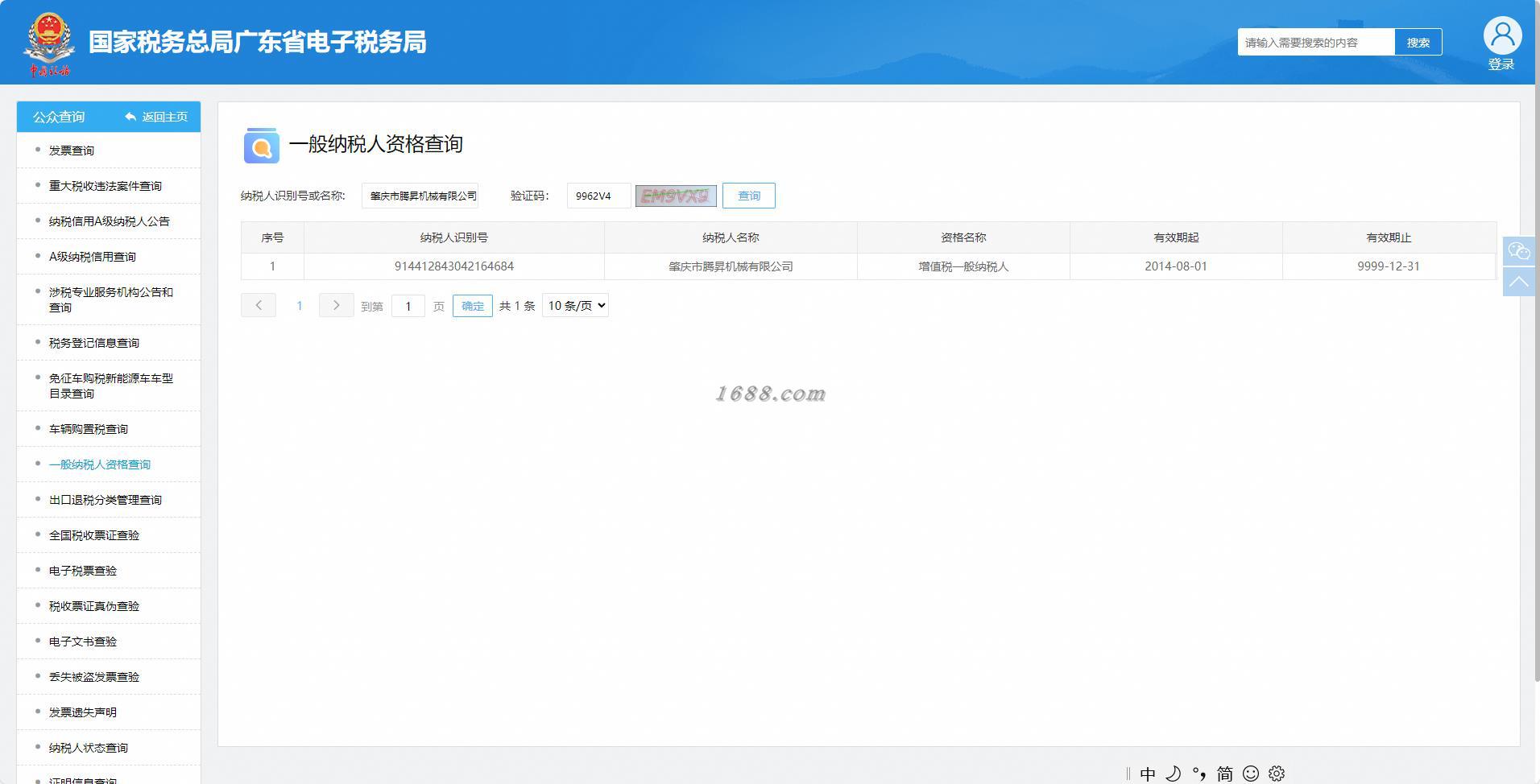Image resolution: width=1540 pixels, height=784 pixels.
Task: Click the 有效期起 column header
Action: coord(1176,237)
